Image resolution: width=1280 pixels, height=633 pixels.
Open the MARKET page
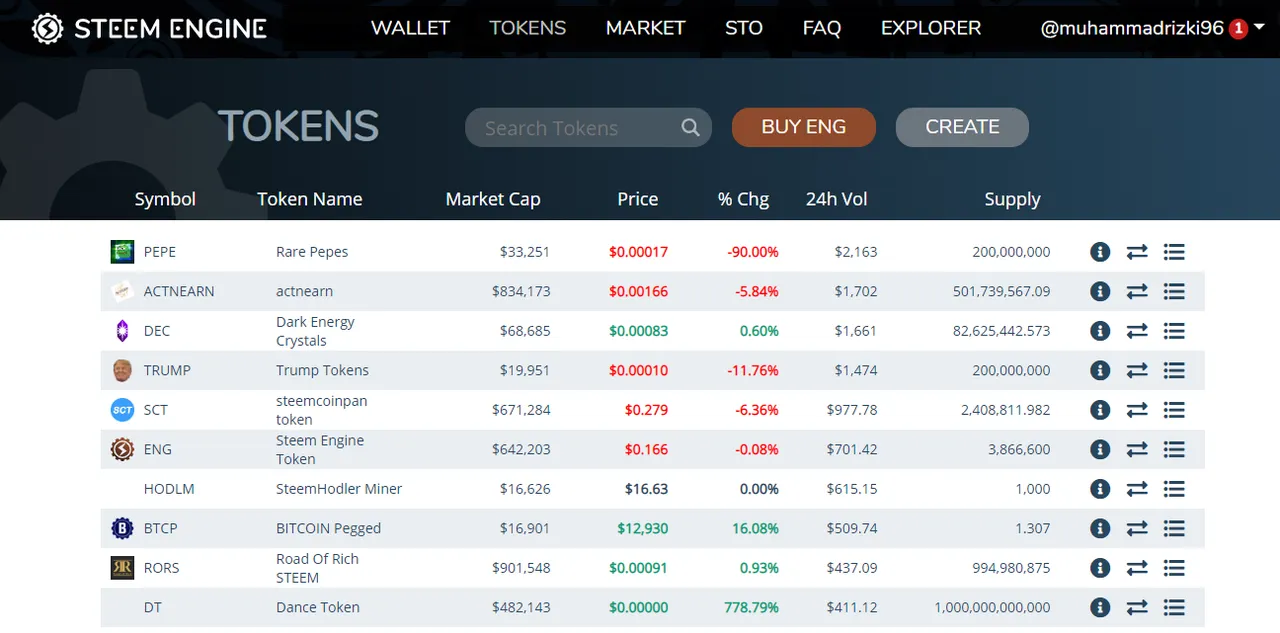[645, 28]
